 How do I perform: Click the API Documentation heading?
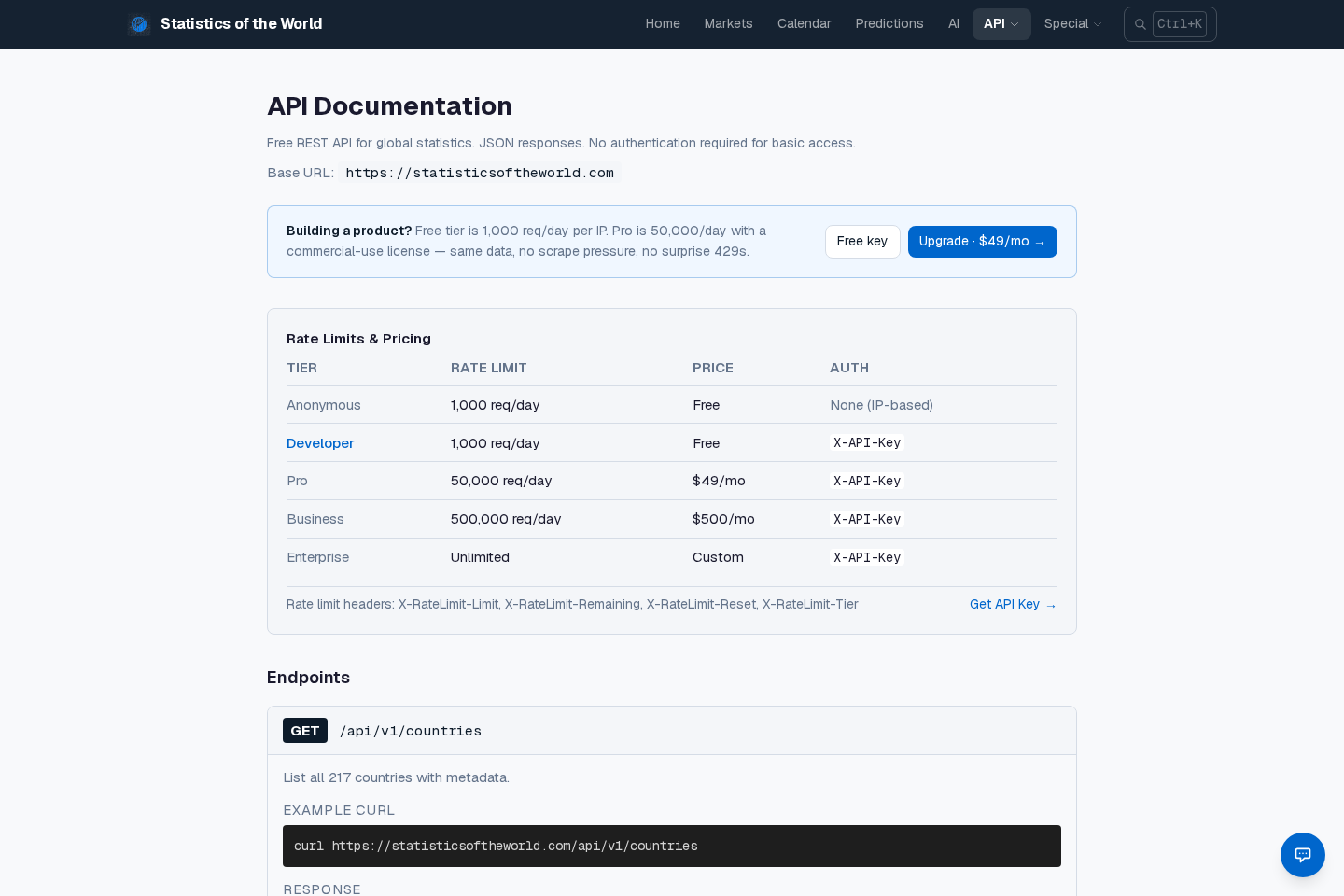[x=389, y=106]
